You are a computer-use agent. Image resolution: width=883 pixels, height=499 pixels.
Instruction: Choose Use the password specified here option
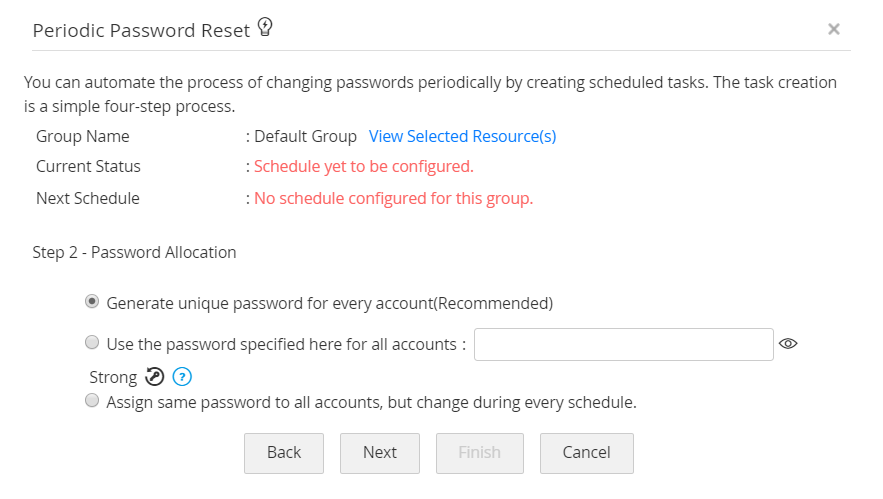93,343
